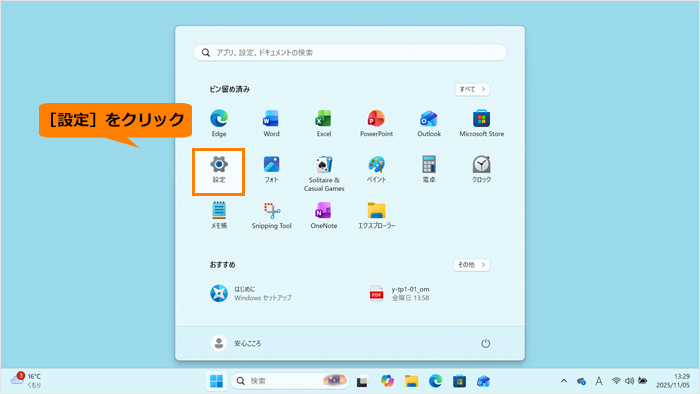Open Excel from the Start menu
The image size is (700, 394).
pos(324,123)
